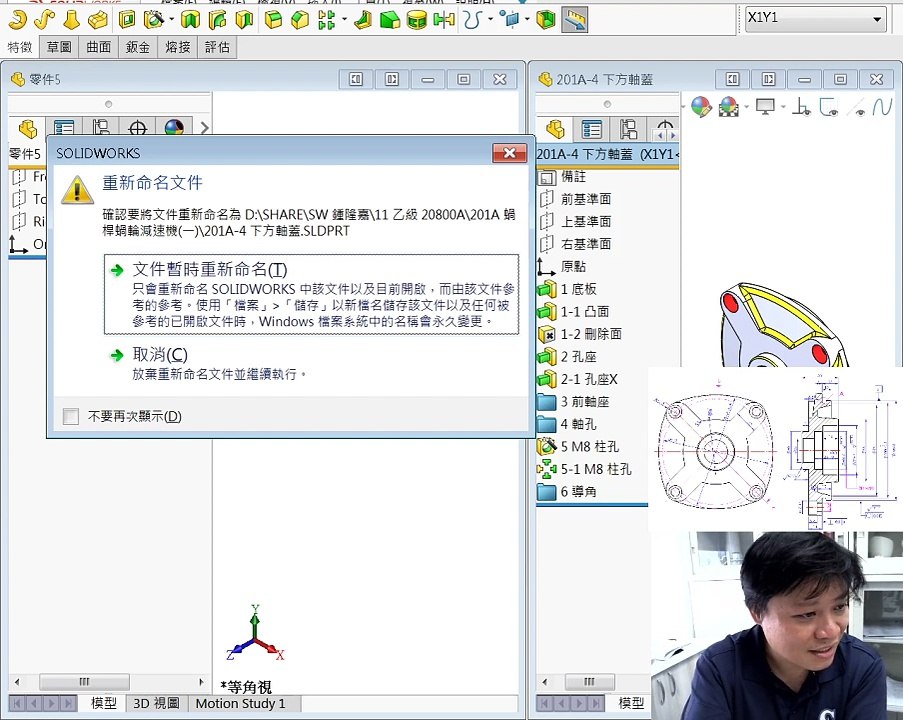Open PropertyManager tab in 零件5 window
903x720 pixels.
point(64,128)
